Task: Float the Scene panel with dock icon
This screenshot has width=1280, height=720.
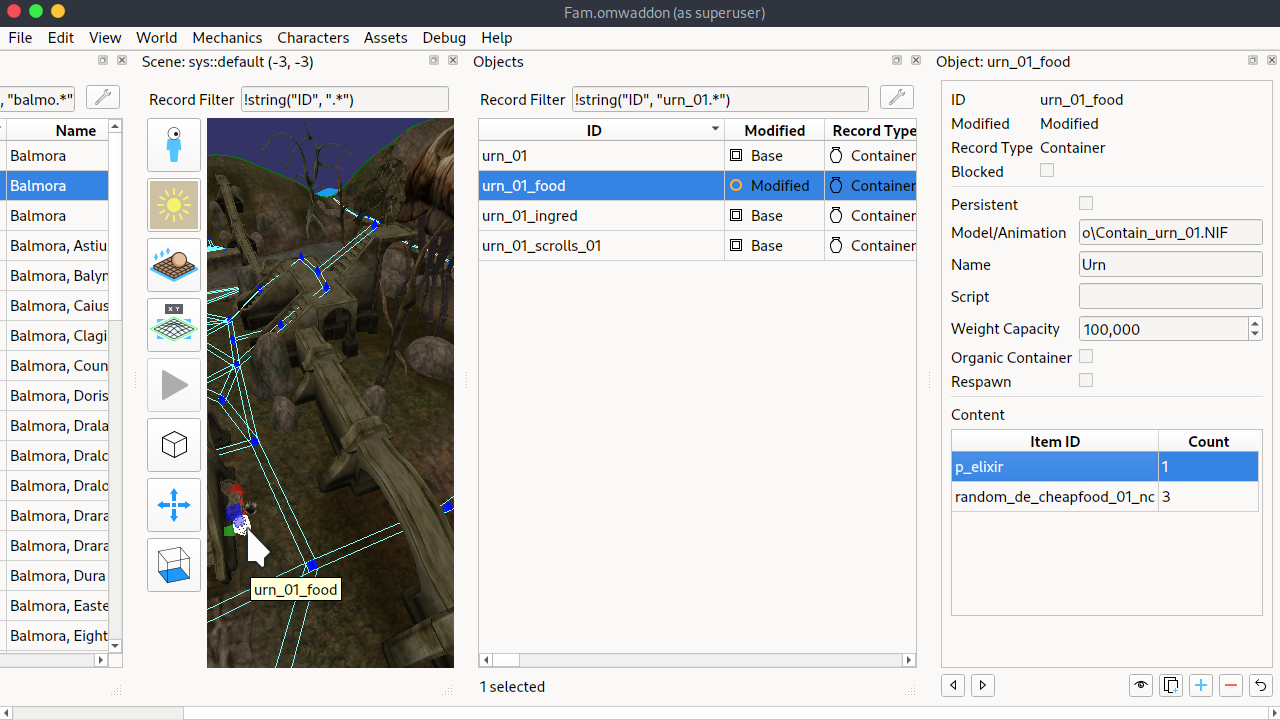Action: point(434,61)
